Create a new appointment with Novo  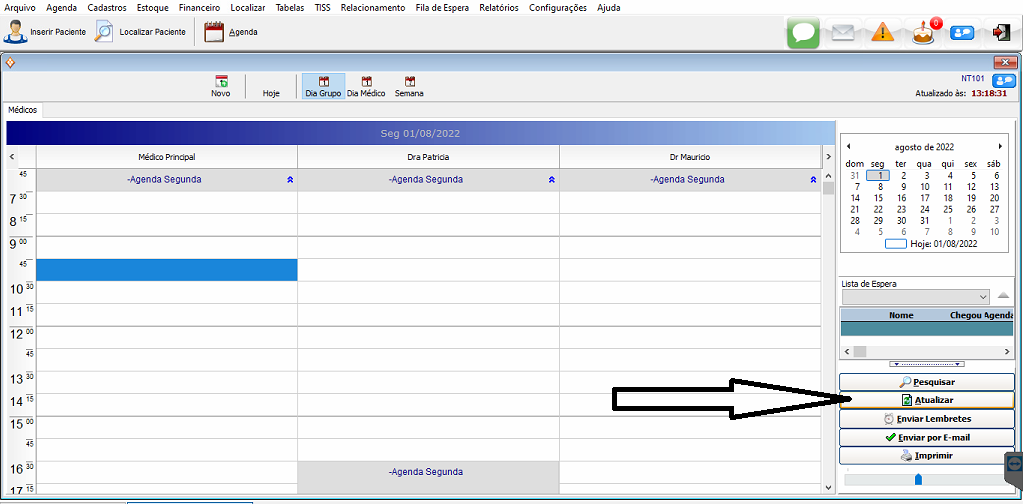(220, 87)
